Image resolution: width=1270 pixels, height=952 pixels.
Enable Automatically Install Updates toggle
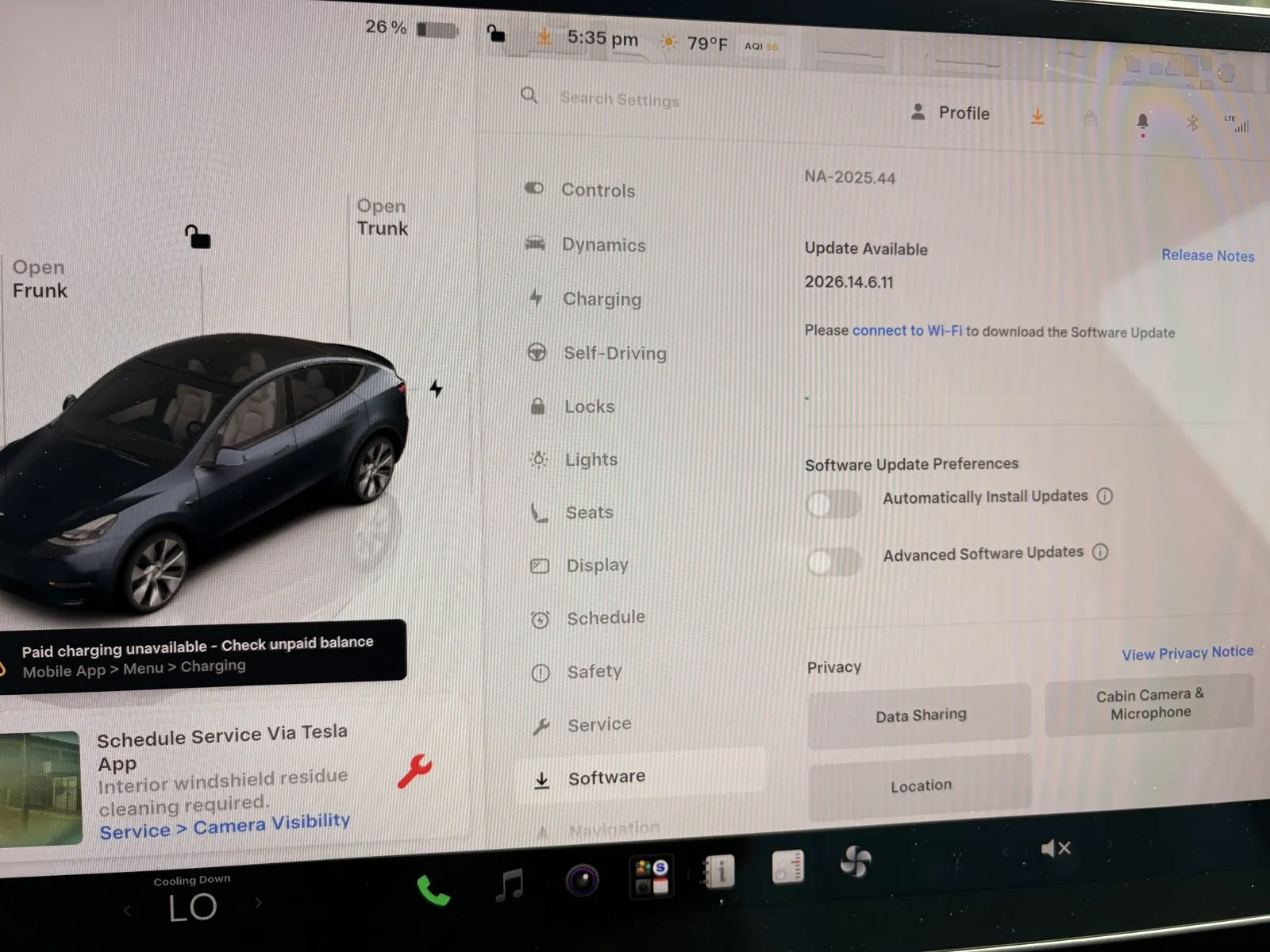click(x=833, y=504)
